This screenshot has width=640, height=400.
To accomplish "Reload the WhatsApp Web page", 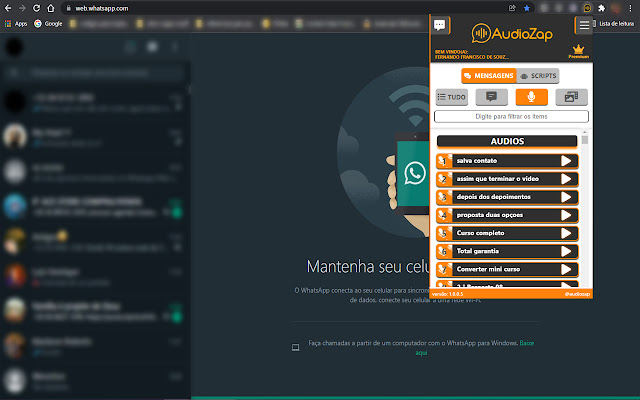I will (36, 8).
